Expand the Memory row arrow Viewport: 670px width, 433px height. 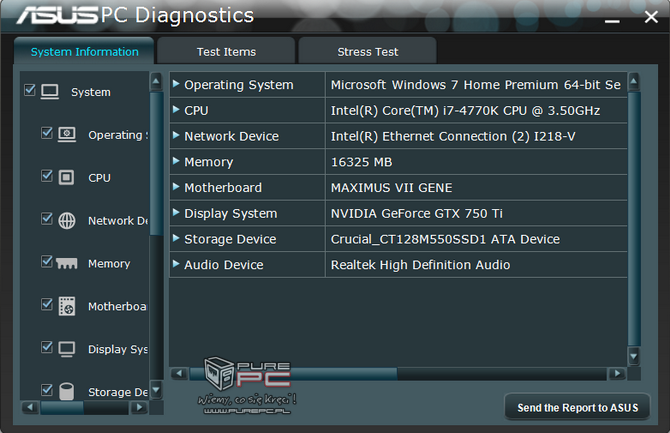(x=176, y=161)
